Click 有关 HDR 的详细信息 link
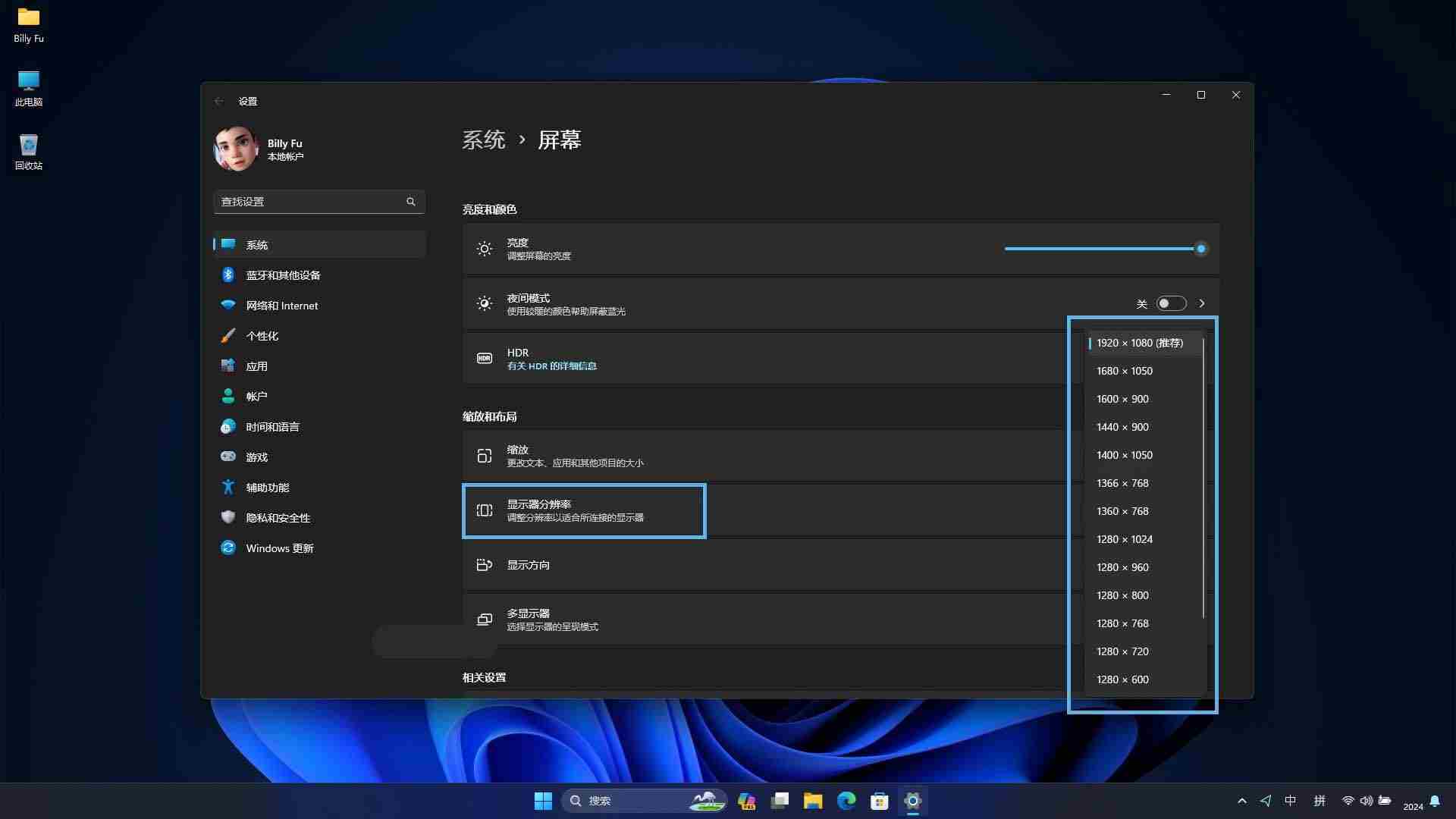This screenshot has height=819, width=1456. pos(551,366)
